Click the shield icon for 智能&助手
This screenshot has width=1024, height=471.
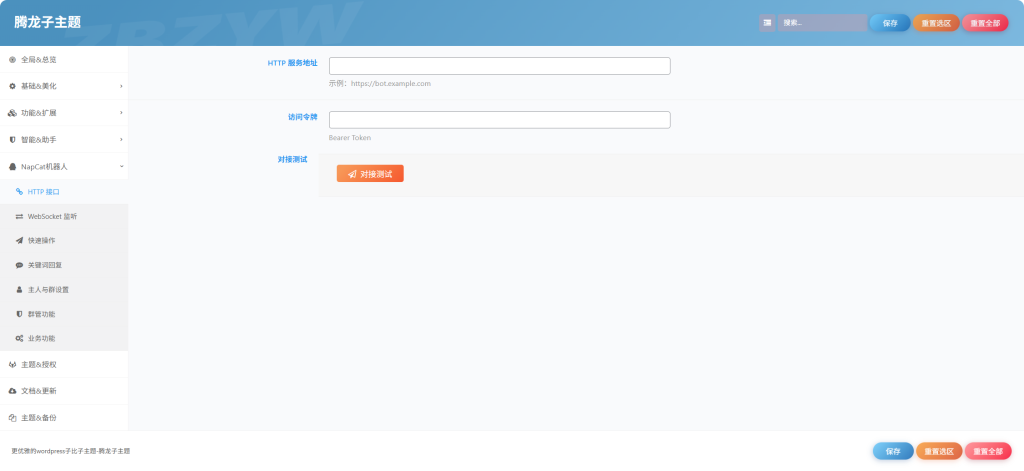12,139
